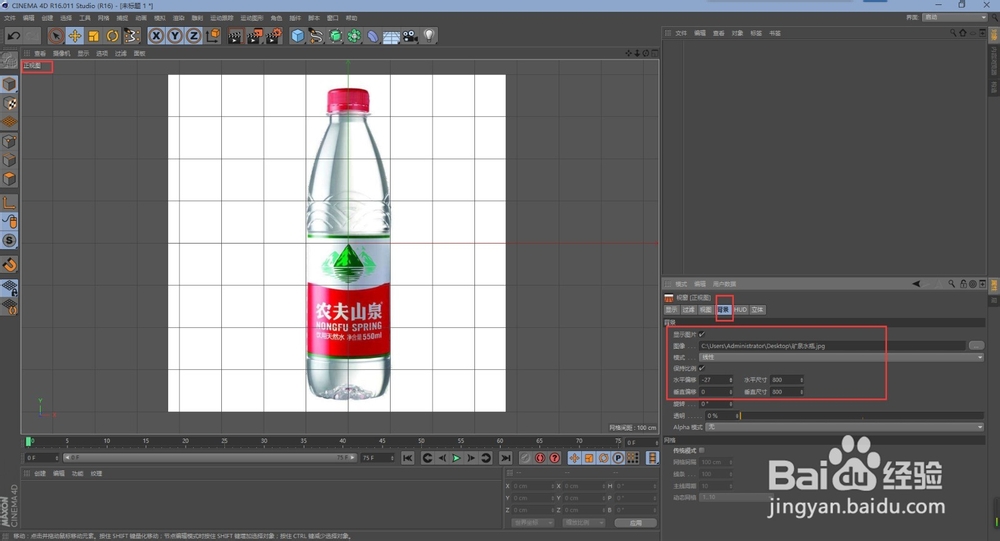This screenshot has height=541, width=1000.
Task: Click the image file path field
Action: pyautogui.click(x=832, y=346)
